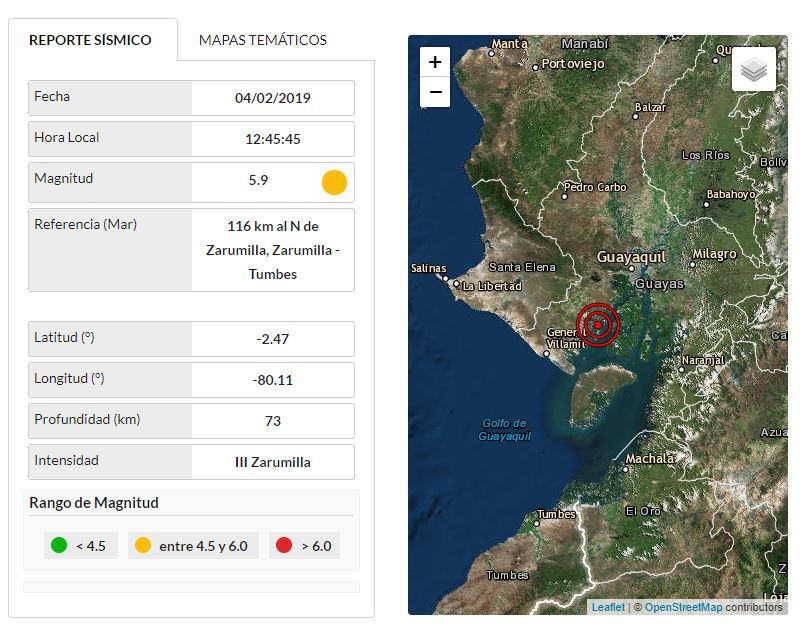Click the green dot for < 4.5
This screenshot has width=800, height=635.
(x=60, y=546)
